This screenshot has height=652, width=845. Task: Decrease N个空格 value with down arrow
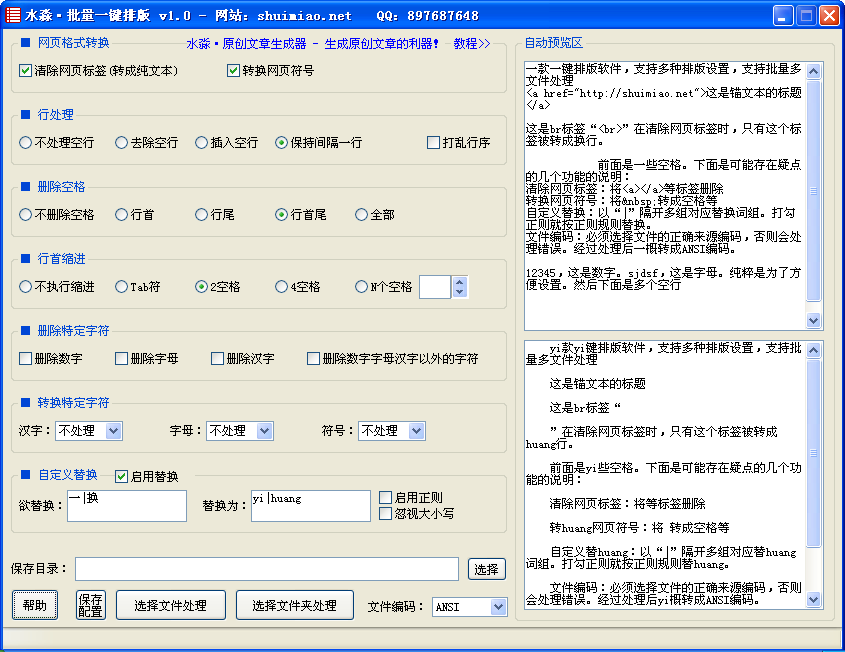[460, 292]
